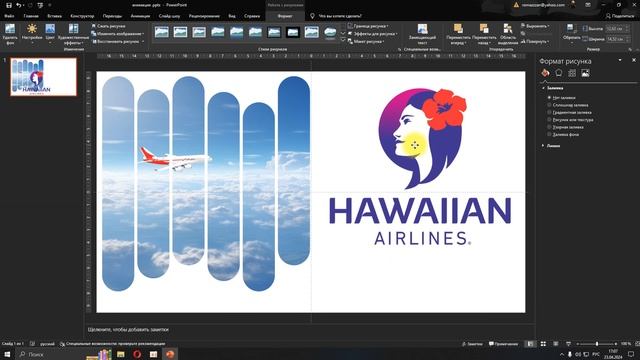640x360 pixels.
Task: Open Picture Layout (Макет рисунка) dropdown
Action: (366, 41)
